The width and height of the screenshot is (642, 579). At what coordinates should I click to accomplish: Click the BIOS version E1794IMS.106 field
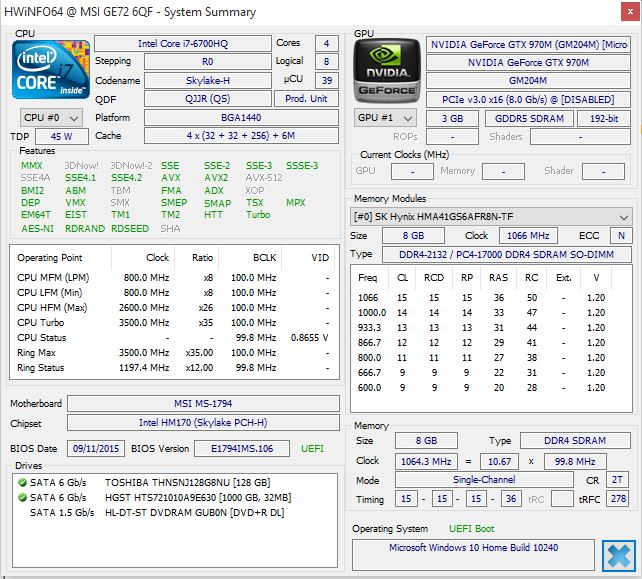(242, 448)
